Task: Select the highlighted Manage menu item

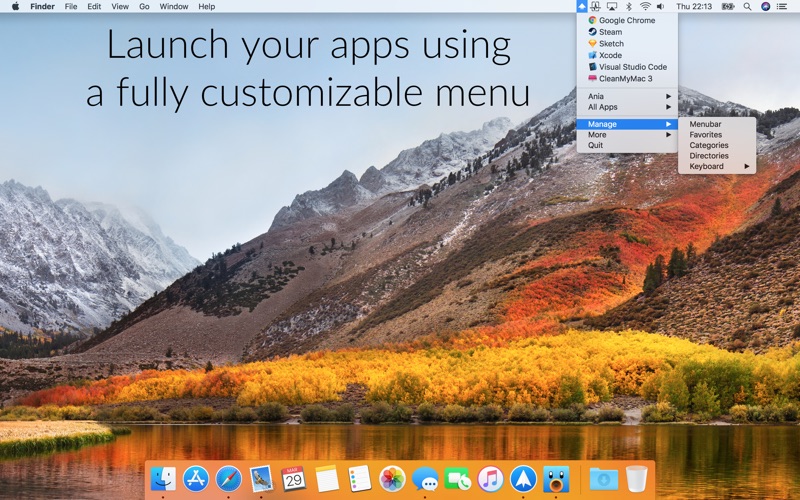Action: click(627, 124)
